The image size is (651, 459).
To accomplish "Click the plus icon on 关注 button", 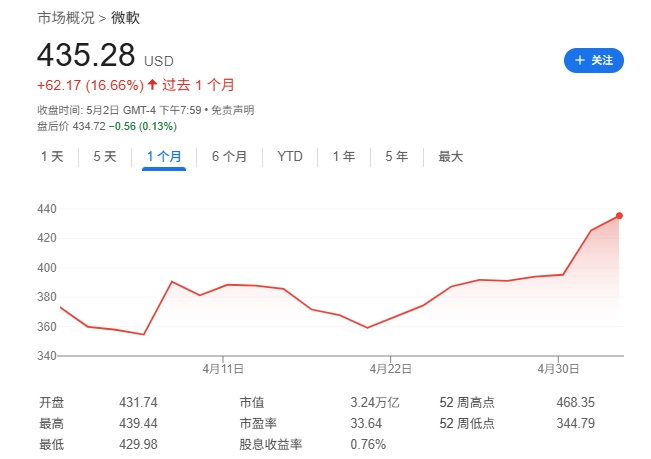I will pyautogui.click(x=579, y=61).
